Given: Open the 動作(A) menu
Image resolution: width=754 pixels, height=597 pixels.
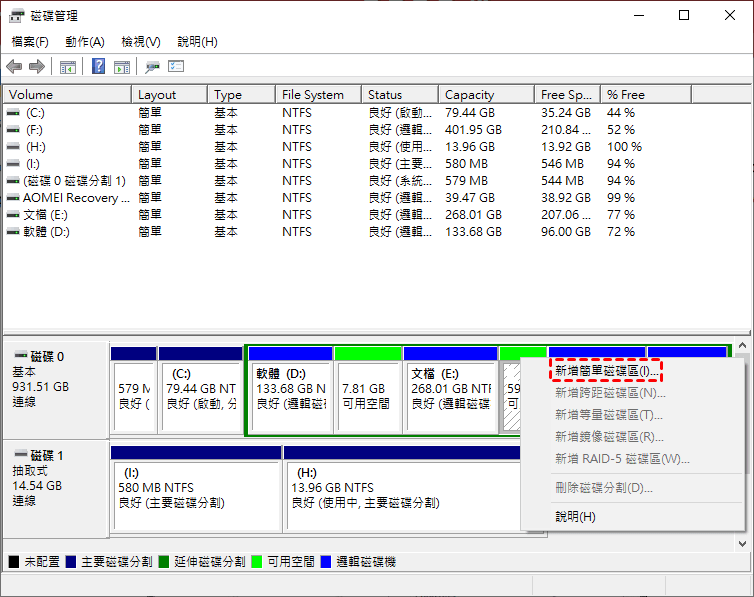Looking at the screenshot, I should click(x=85, y=42).
